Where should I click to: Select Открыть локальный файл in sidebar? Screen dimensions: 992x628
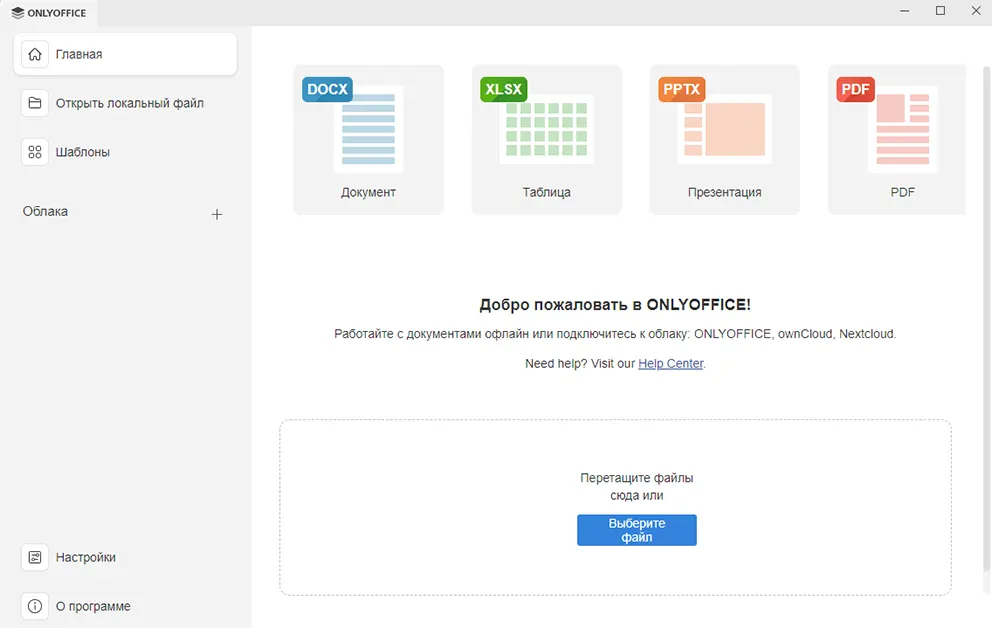point(125,103)
